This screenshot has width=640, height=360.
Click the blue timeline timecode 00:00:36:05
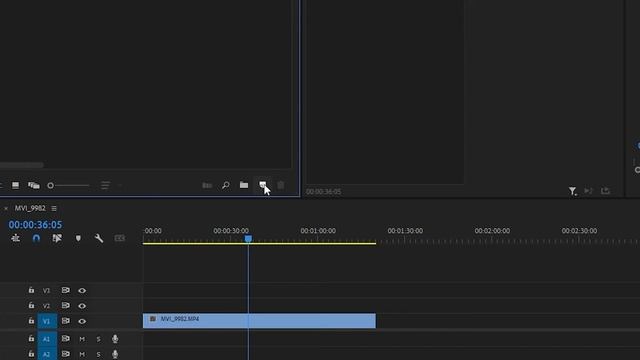coord(36,224)
